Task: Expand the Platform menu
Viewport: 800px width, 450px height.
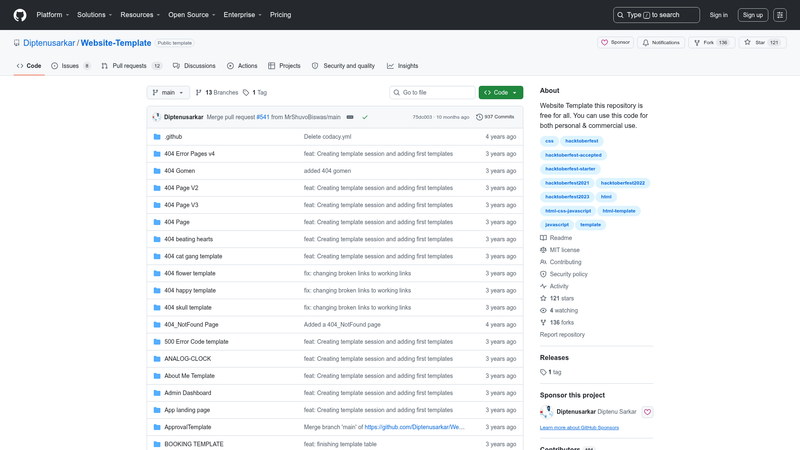Action: pyautogui.click(x=53, y=15)
